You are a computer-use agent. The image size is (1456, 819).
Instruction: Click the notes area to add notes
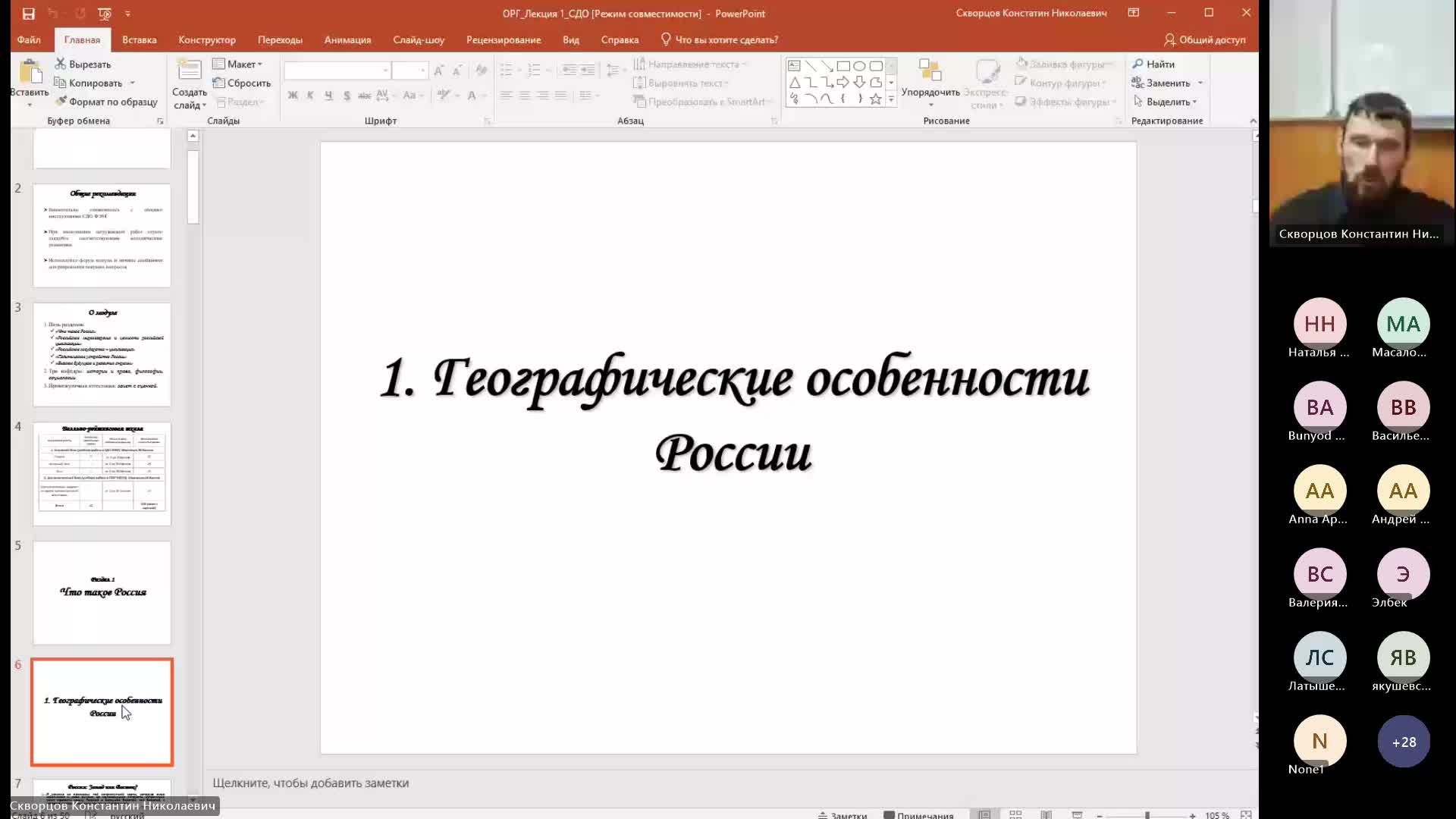[728, 783]
